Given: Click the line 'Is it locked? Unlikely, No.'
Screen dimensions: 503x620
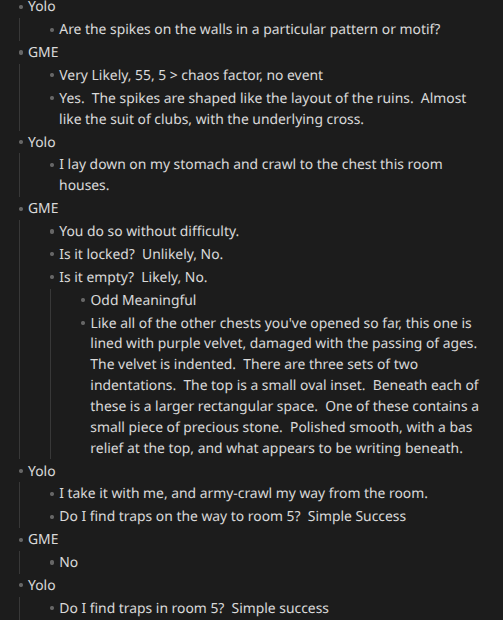Looking at the screenshot, I should (x=141, y=254).
